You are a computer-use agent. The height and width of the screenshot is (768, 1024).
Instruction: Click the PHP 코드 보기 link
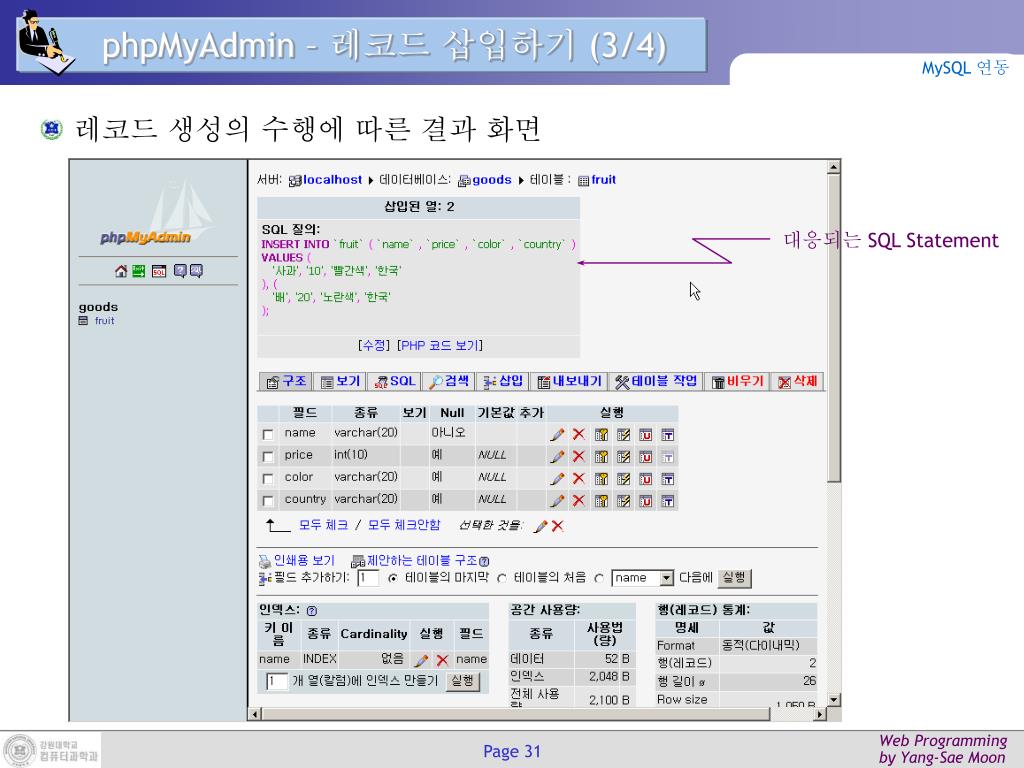(440, 345)
